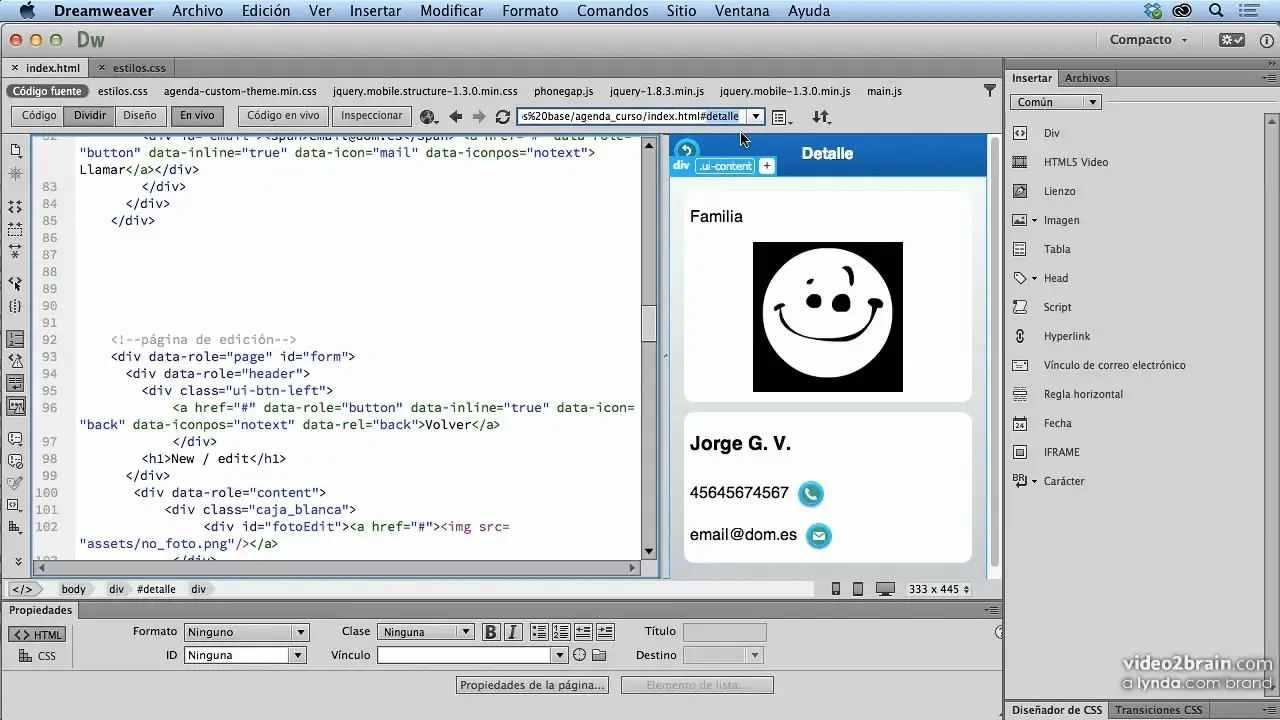
Task: Open the index.html document tab
Action: (x=46, y=68)
